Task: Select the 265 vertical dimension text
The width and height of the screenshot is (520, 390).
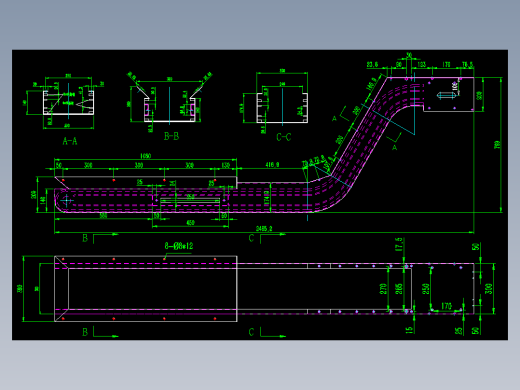Action: click(399, 289)
